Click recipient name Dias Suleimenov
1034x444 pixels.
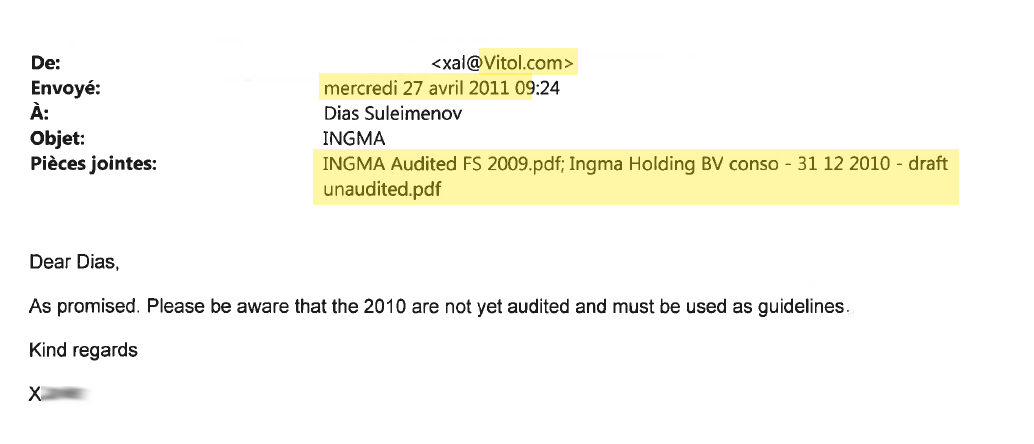(392, 113)
